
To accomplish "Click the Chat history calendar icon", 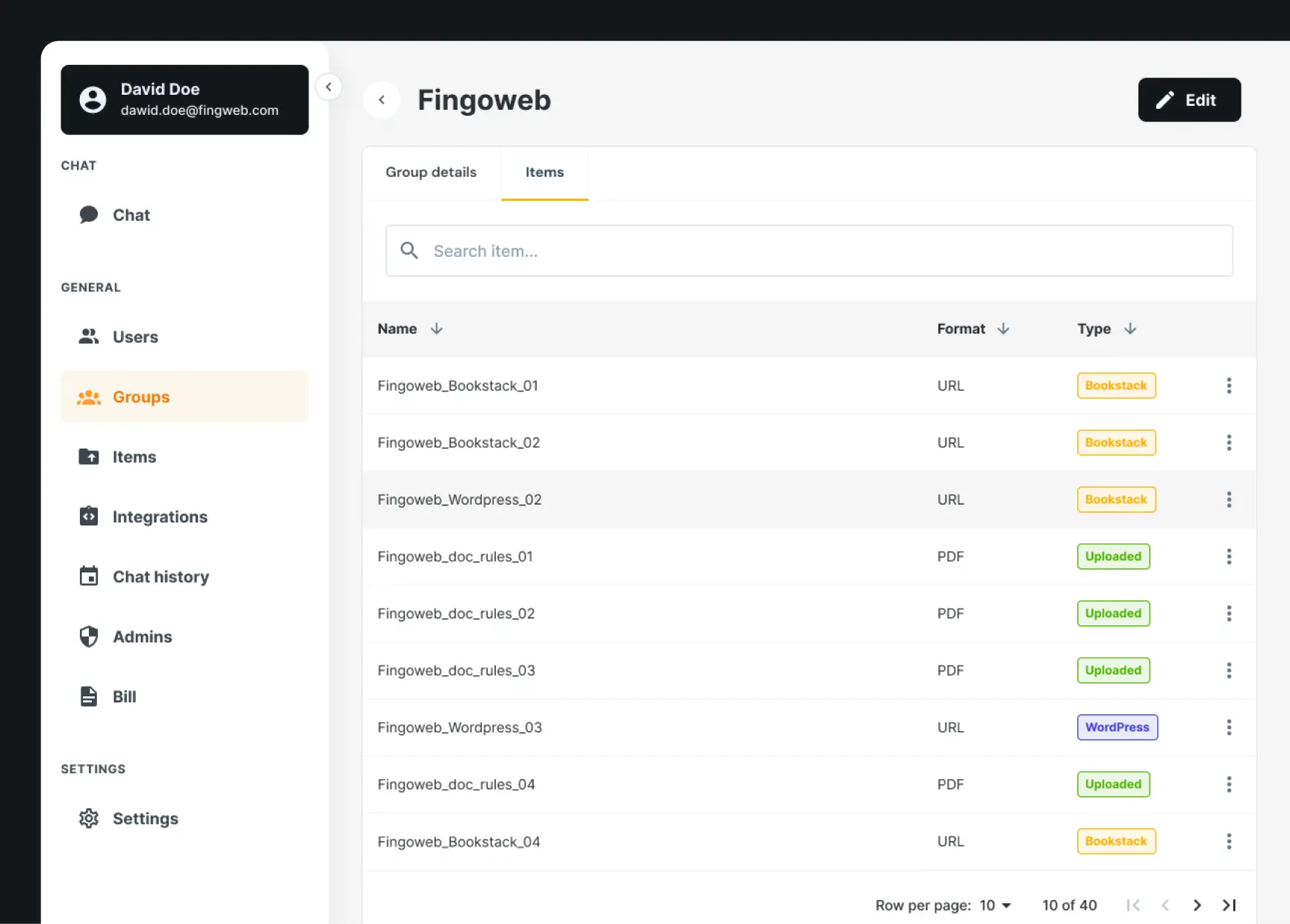I will click(89, 575).
